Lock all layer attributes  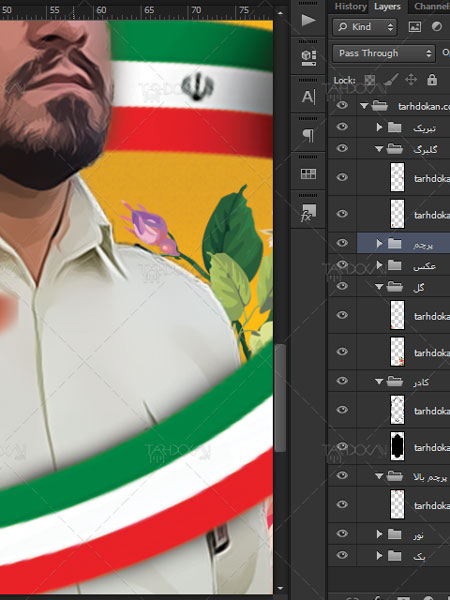(432, 80)
